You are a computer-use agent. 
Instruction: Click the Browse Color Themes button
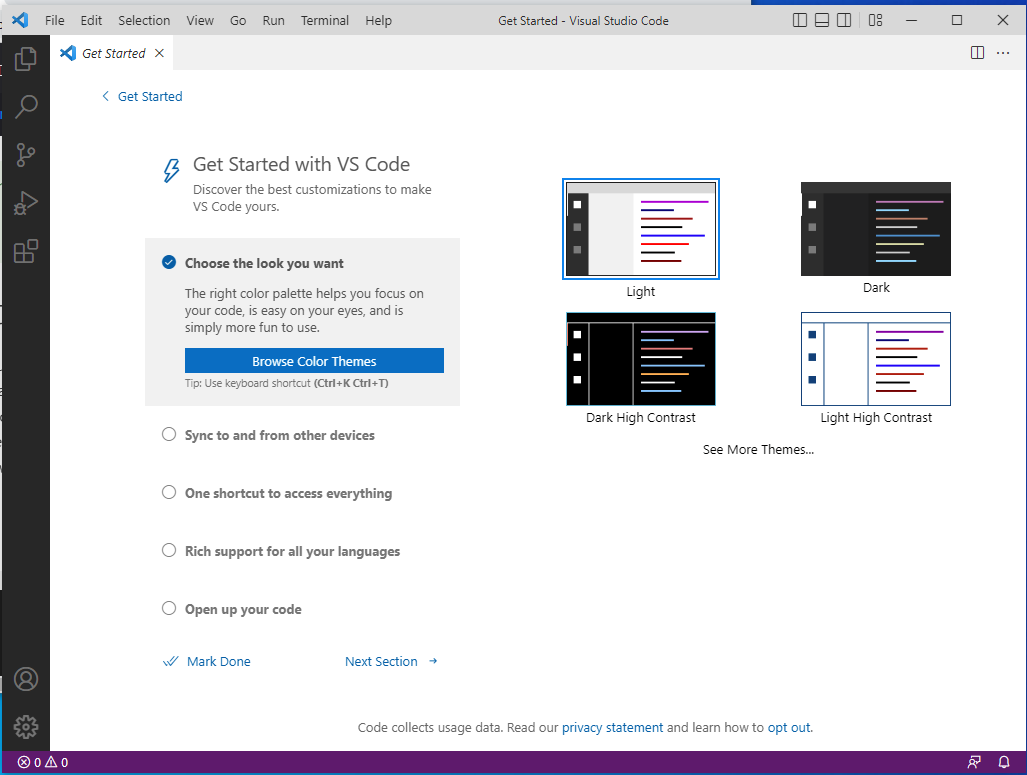point(314,361)
